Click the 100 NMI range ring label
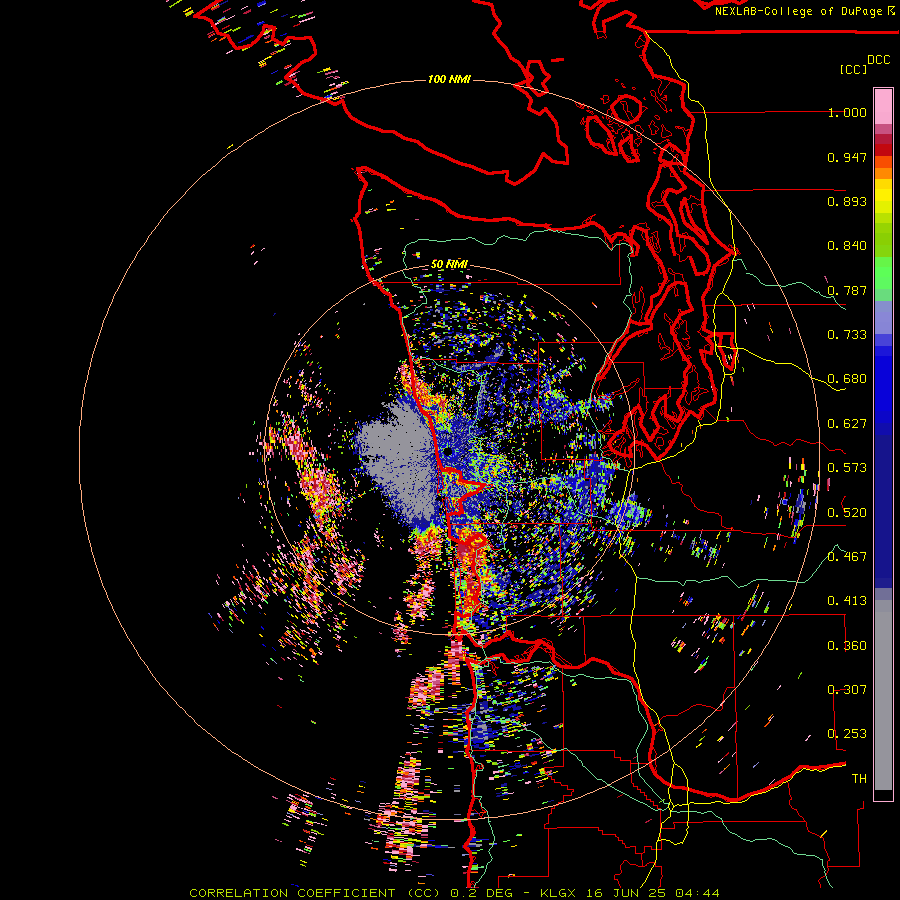 coord(449,79)
